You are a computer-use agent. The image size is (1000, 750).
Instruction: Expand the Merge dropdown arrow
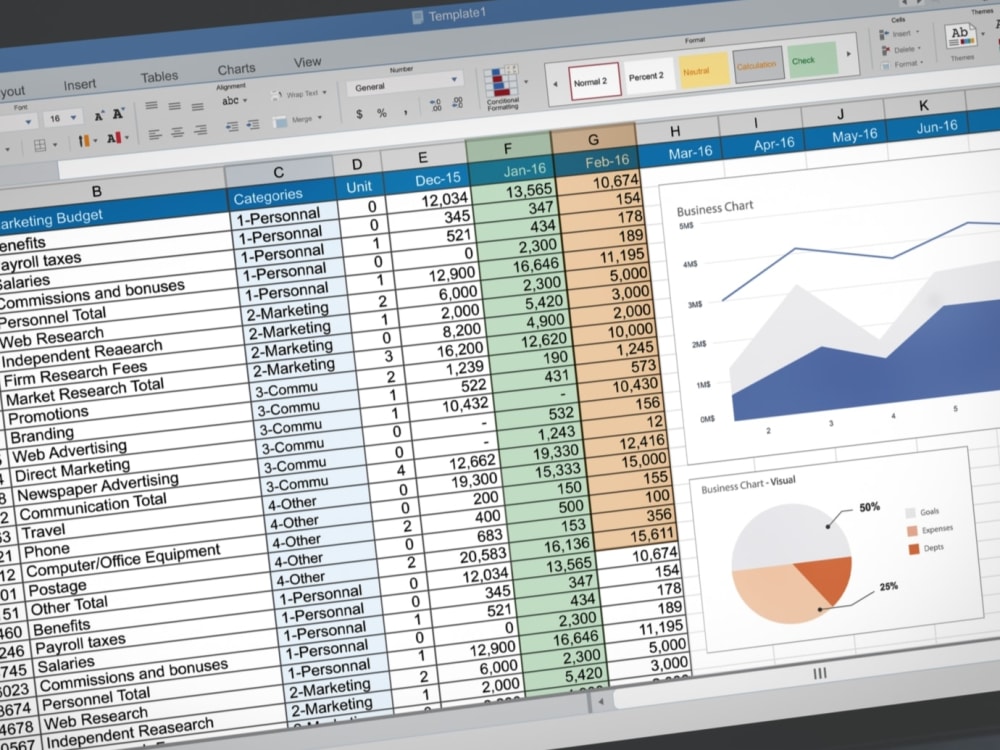319,118
